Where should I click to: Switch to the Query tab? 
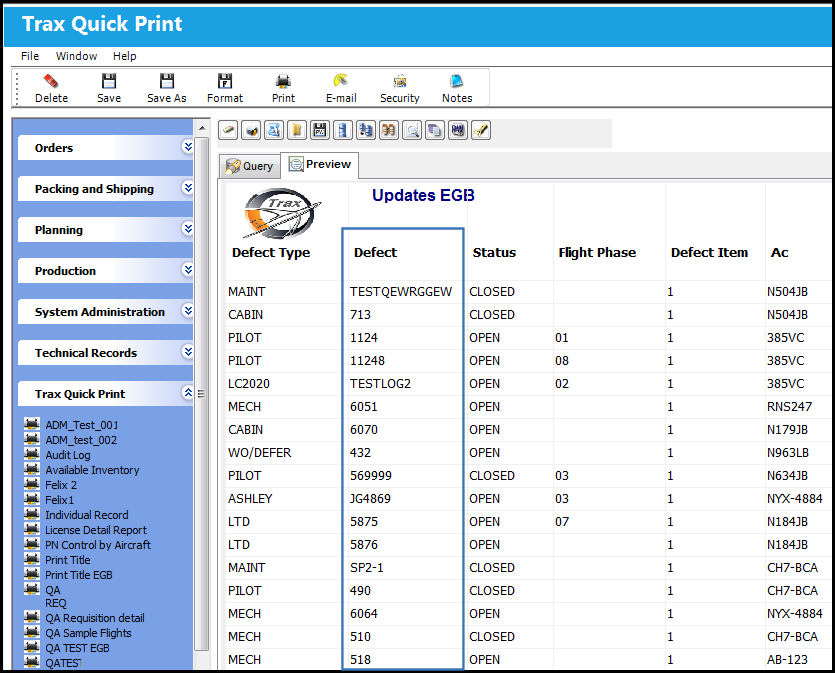[x=250, y=166]
